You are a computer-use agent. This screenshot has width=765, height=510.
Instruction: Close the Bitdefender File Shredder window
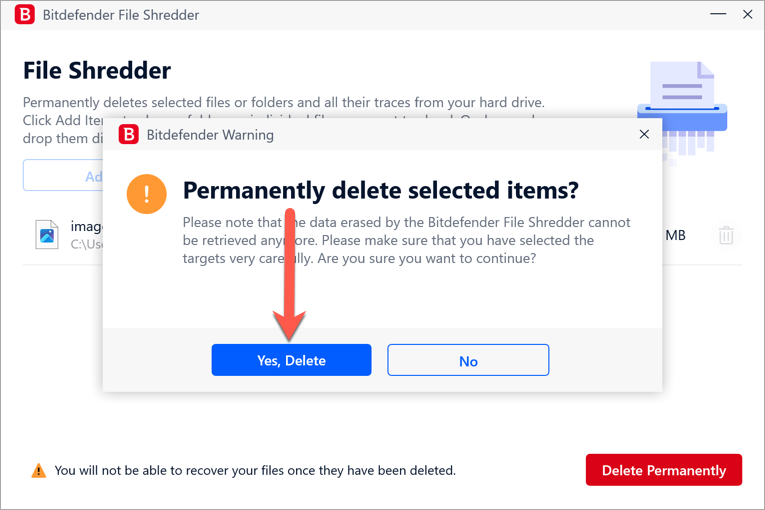point(747,14)
